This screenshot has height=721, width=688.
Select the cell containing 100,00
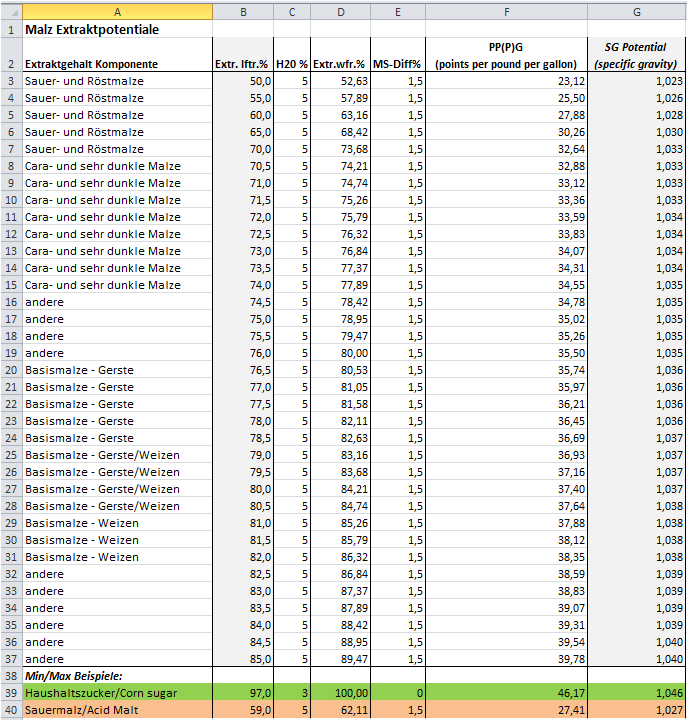pyautogui.click(x=341, y=693)
